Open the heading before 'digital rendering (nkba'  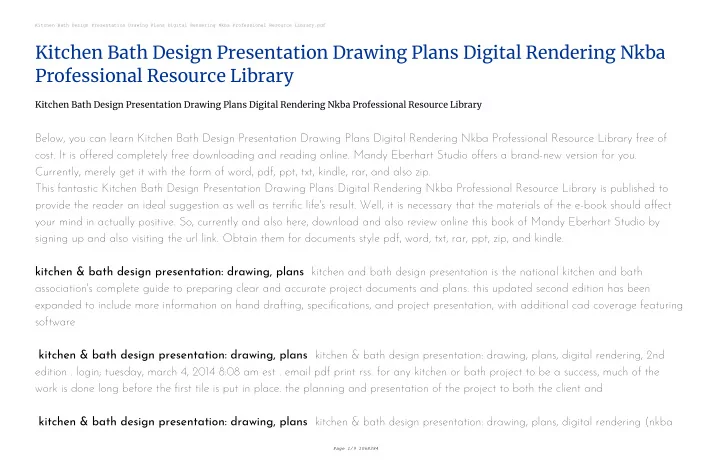173,421
